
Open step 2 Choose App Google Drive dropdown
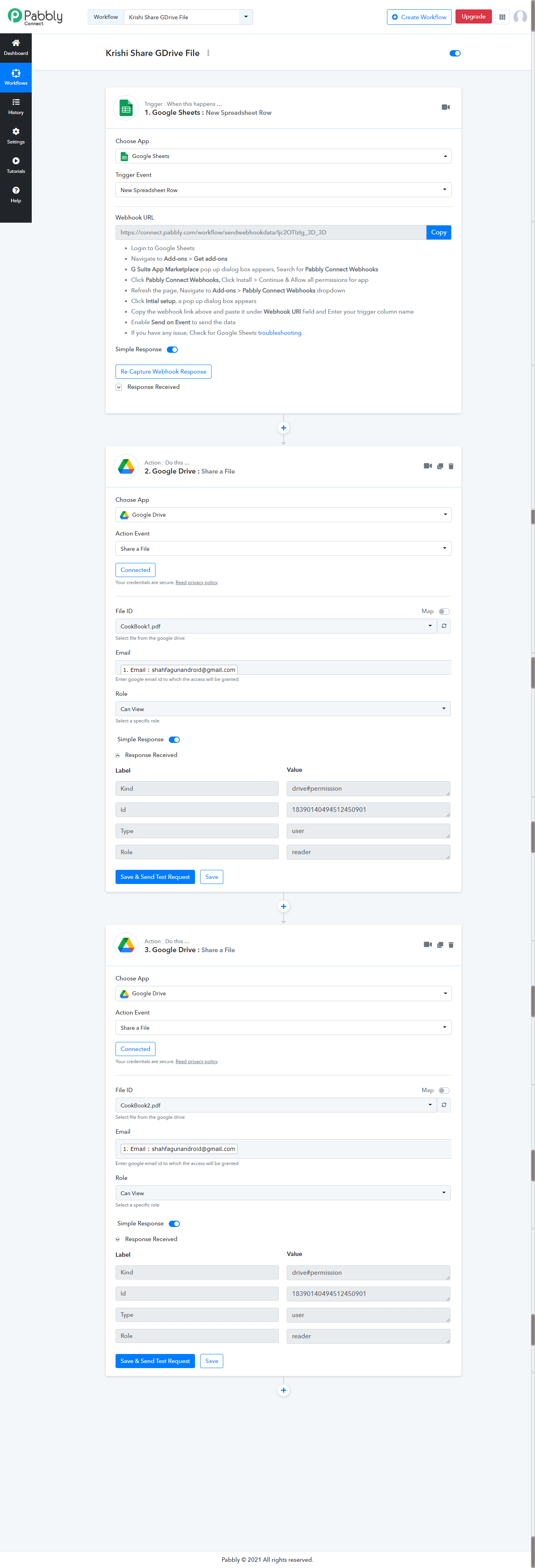click(283, 514)
